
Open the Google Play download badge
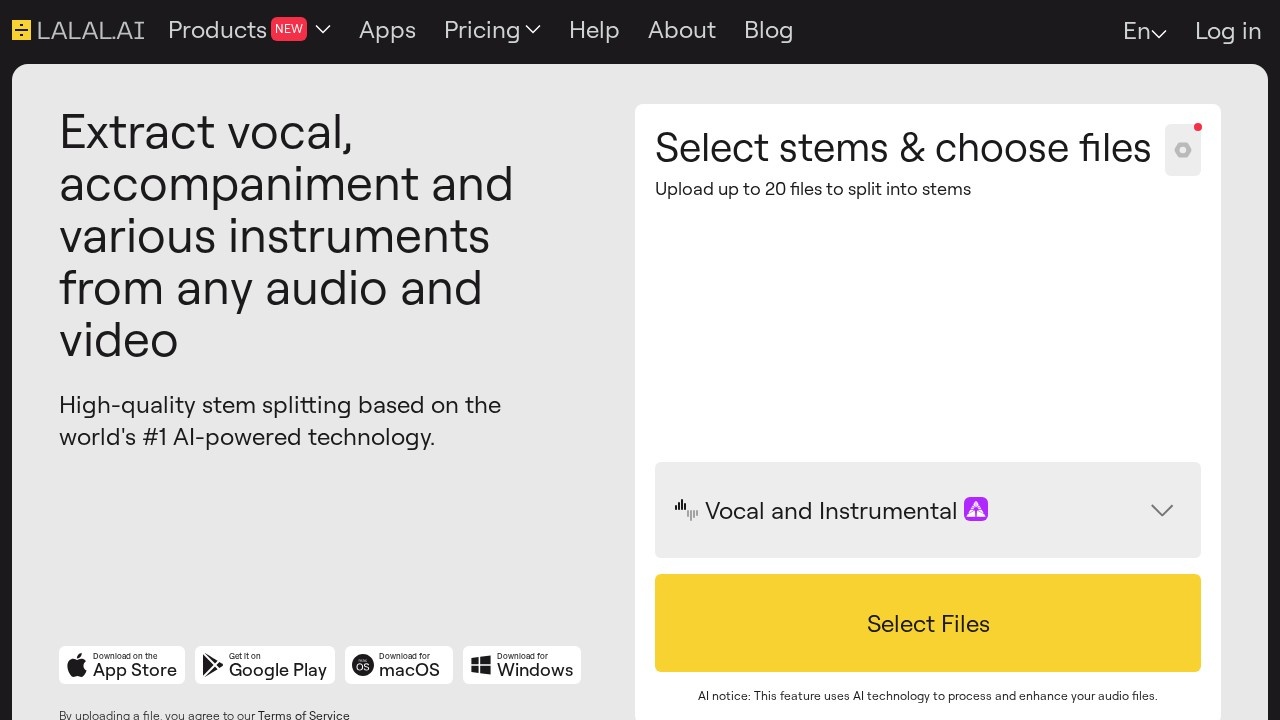[265, 665]
